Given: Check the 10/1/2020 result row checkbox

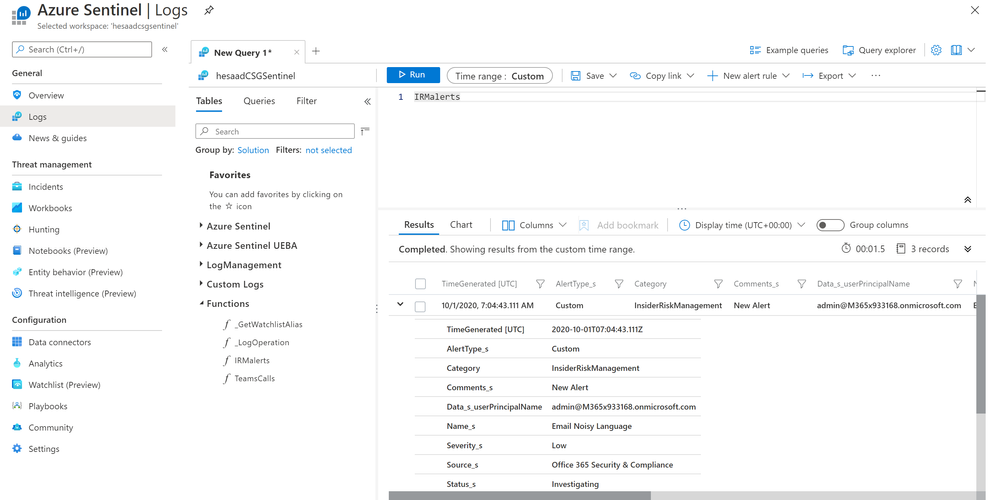Looking at the screenshot, I should (420, 306).
